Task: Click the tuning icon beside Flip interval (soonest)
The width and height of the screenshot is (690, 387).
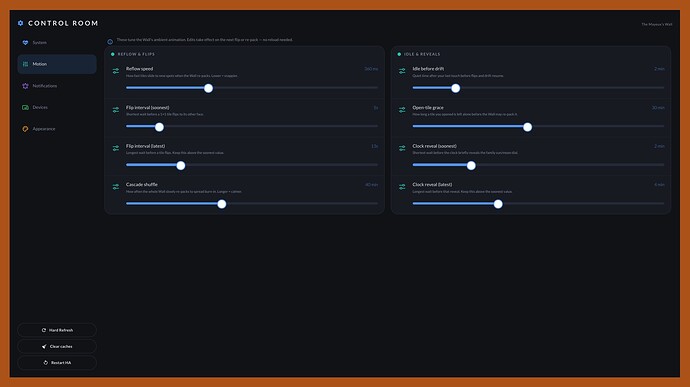Action: (116, 110)
